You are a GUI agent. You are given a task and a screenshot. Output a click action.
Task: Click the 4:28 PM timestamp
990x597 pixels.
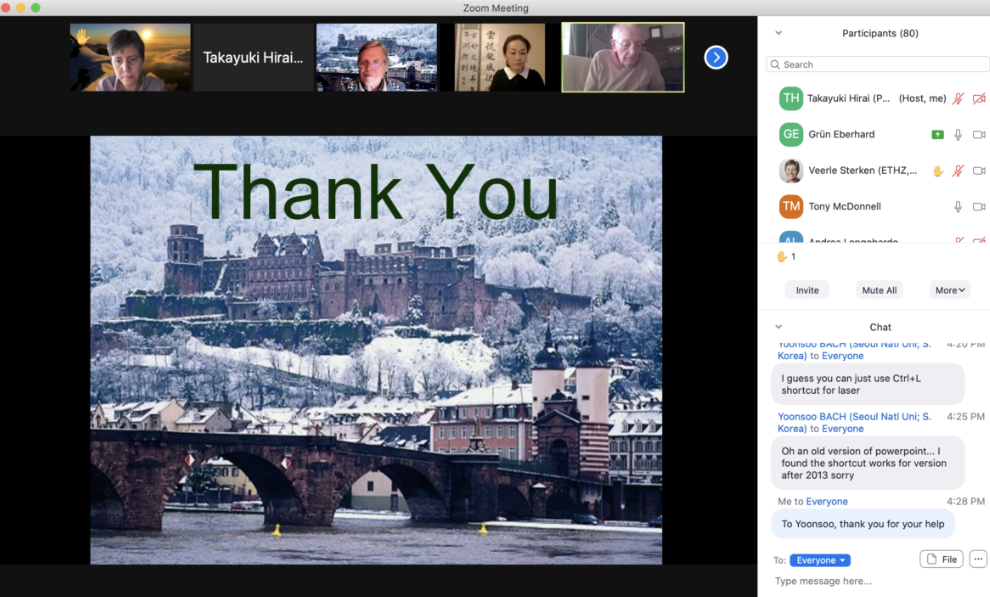click(x=965, y=502)
